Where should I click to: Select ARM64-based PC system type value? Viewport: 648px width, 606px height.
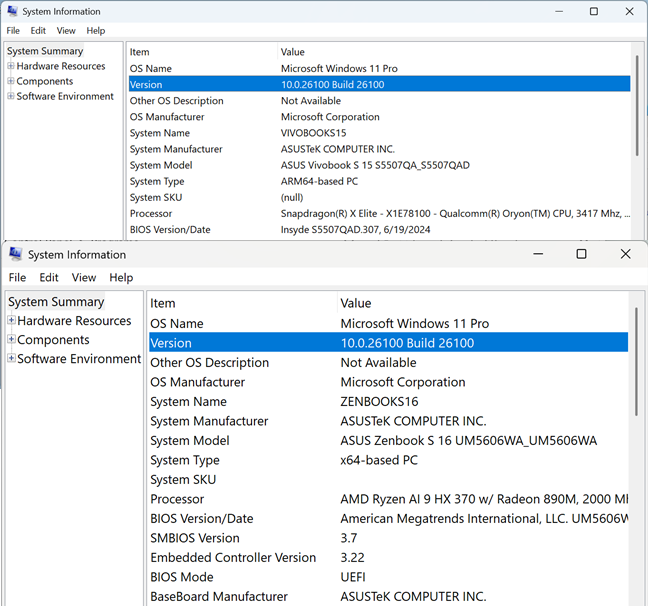click(x=319, y=181)
